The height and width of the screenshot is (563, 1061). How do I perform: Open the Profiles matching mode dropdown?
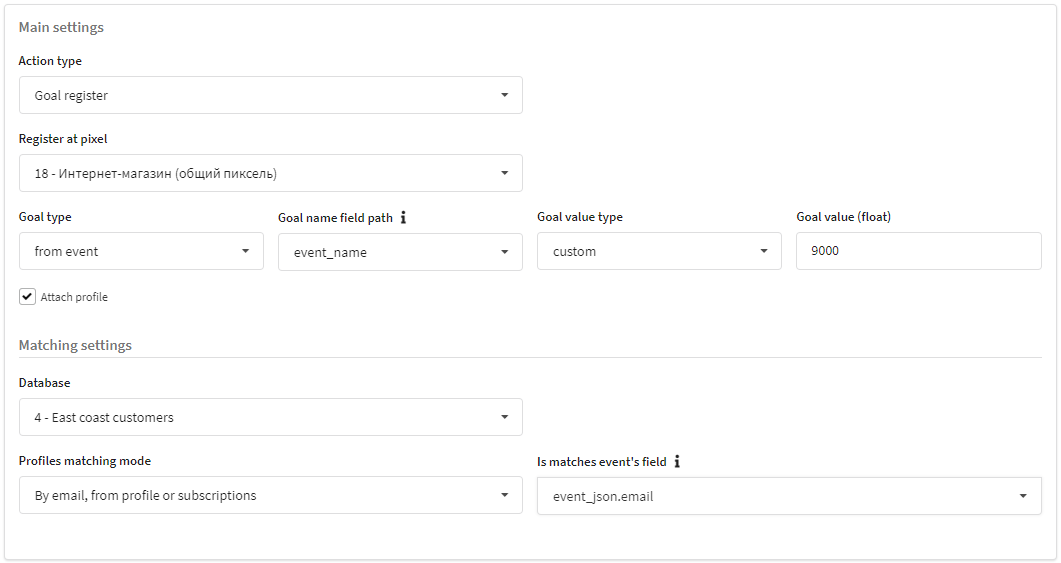pos(271,495)
